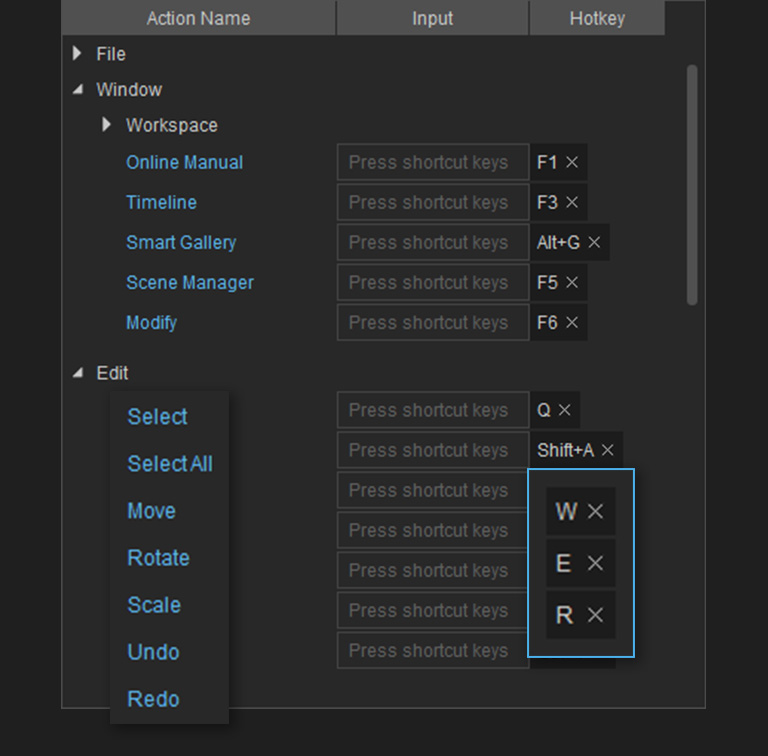Viewport: 768px width, 756px height.
Task: Clear the F6 hotkey for Modify
Action: click(x=572, y=322)
